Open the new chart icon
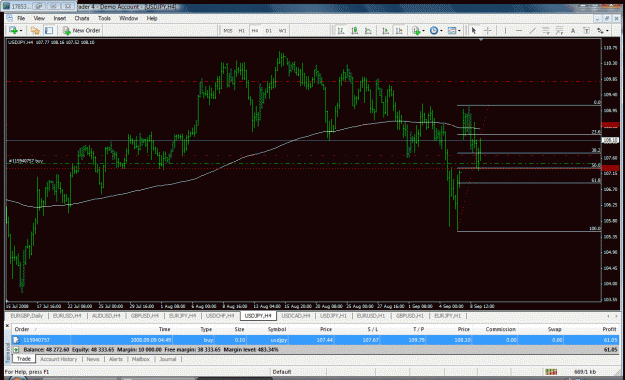The width and height of the screenshot is (625, 380). [13, 30]
